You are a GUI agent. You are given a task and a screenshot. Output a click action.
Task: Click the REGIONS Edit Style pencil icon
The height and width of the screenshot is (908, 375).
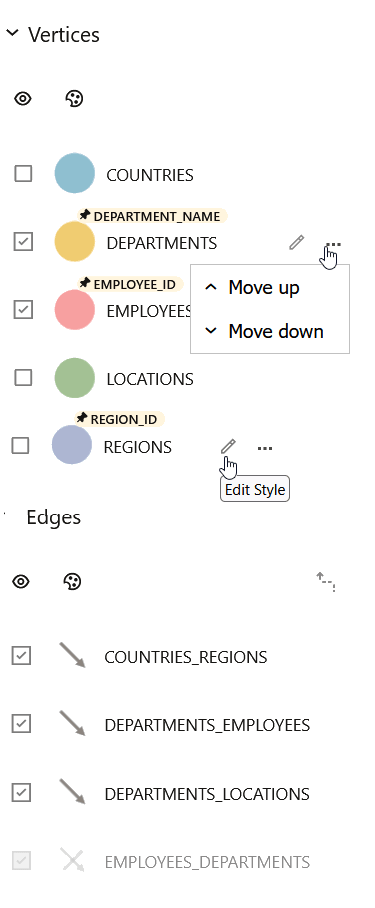point(228,446)
